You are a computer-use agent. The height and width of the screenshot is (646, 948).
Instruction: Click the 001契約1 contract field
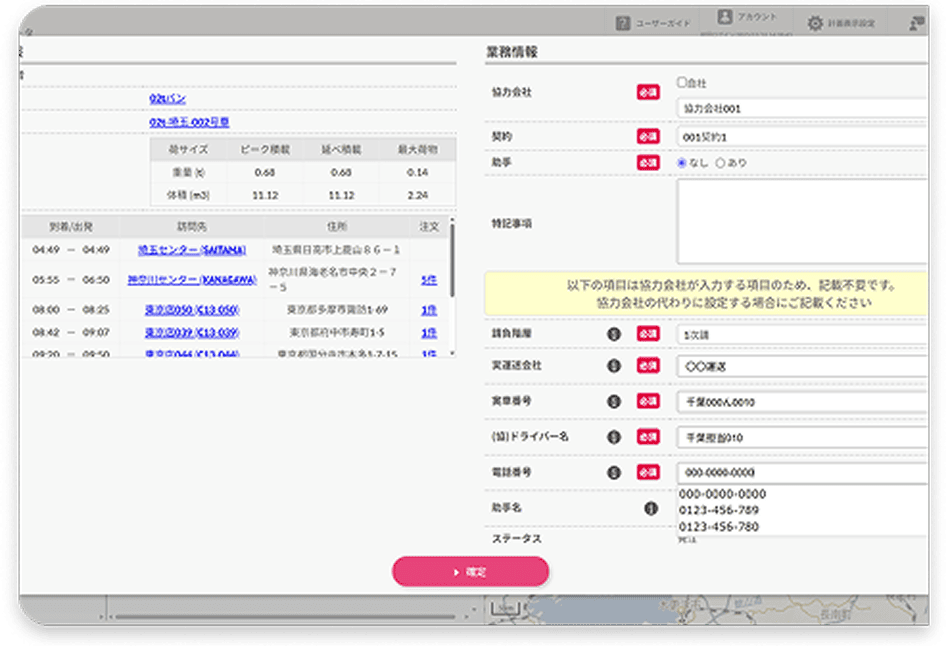click(802, 137)
